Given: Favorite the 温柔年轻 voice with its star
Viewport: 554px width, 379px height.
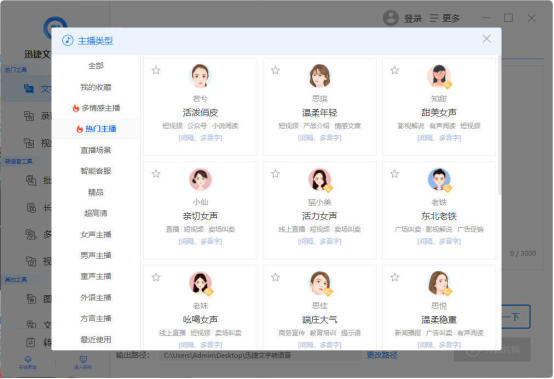Looking at the screenshot, I should tap(275, 70).
